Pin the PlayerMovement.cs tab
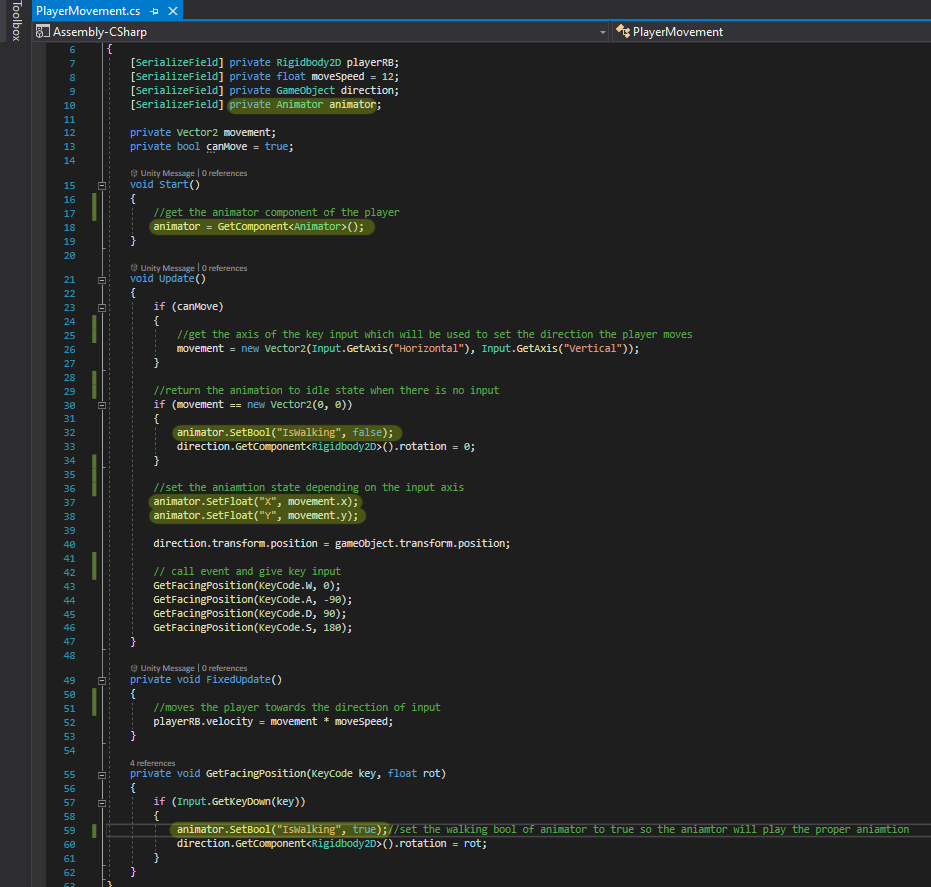931x887 pixels. point(154,11)
